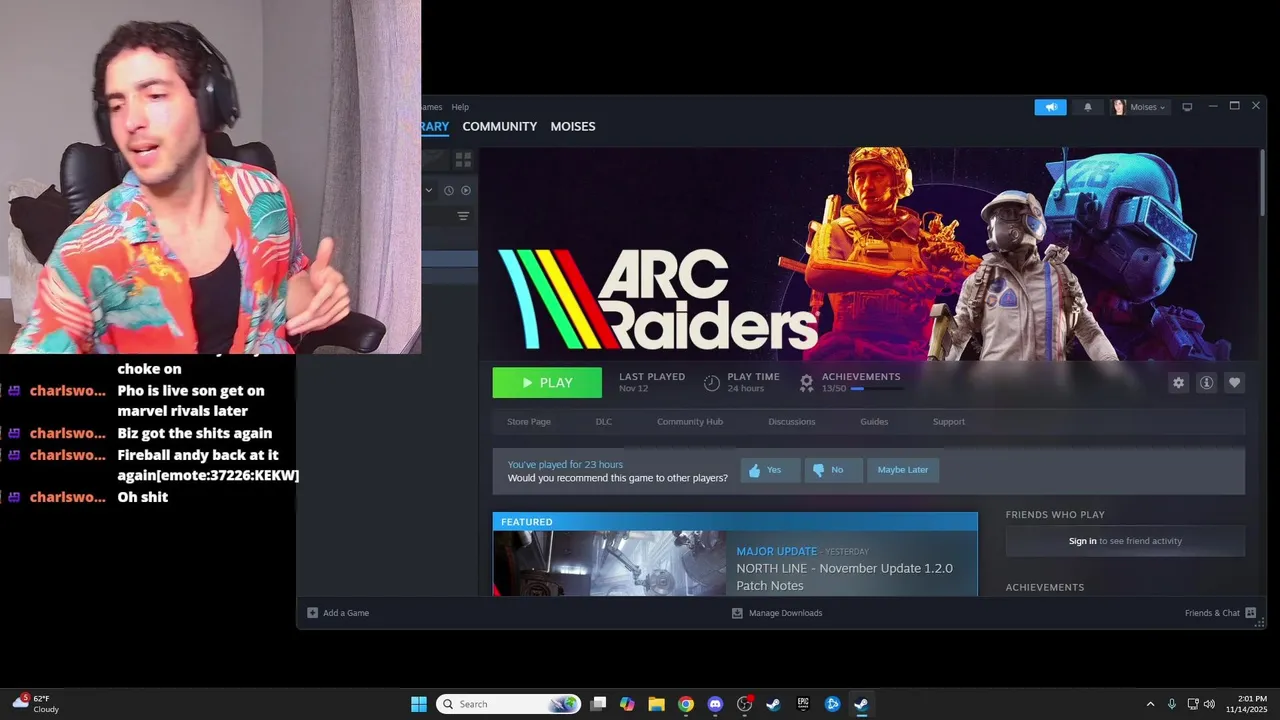Click the FRIENDS WHO PLAY heading
The image size is (1280, 720).
pos(1055,515)
